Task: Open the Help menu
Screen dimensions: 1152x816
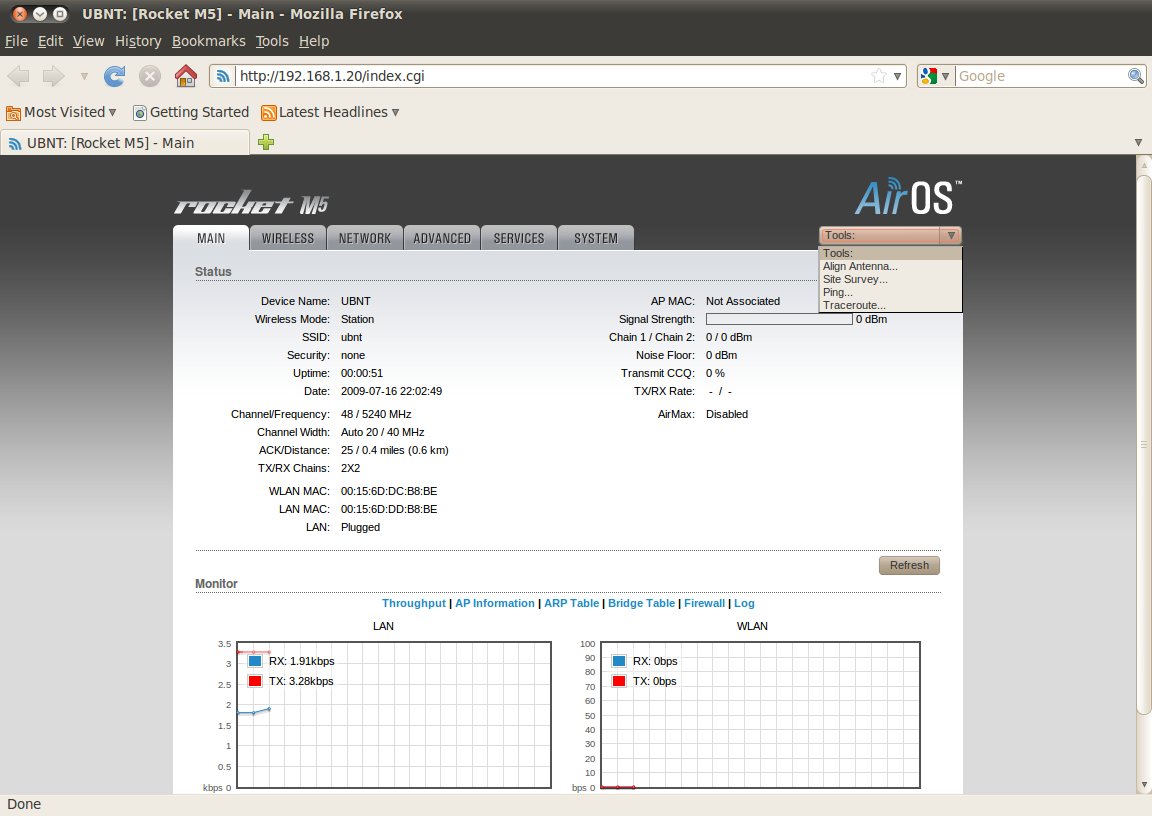Action: click(x=314, y=41)
